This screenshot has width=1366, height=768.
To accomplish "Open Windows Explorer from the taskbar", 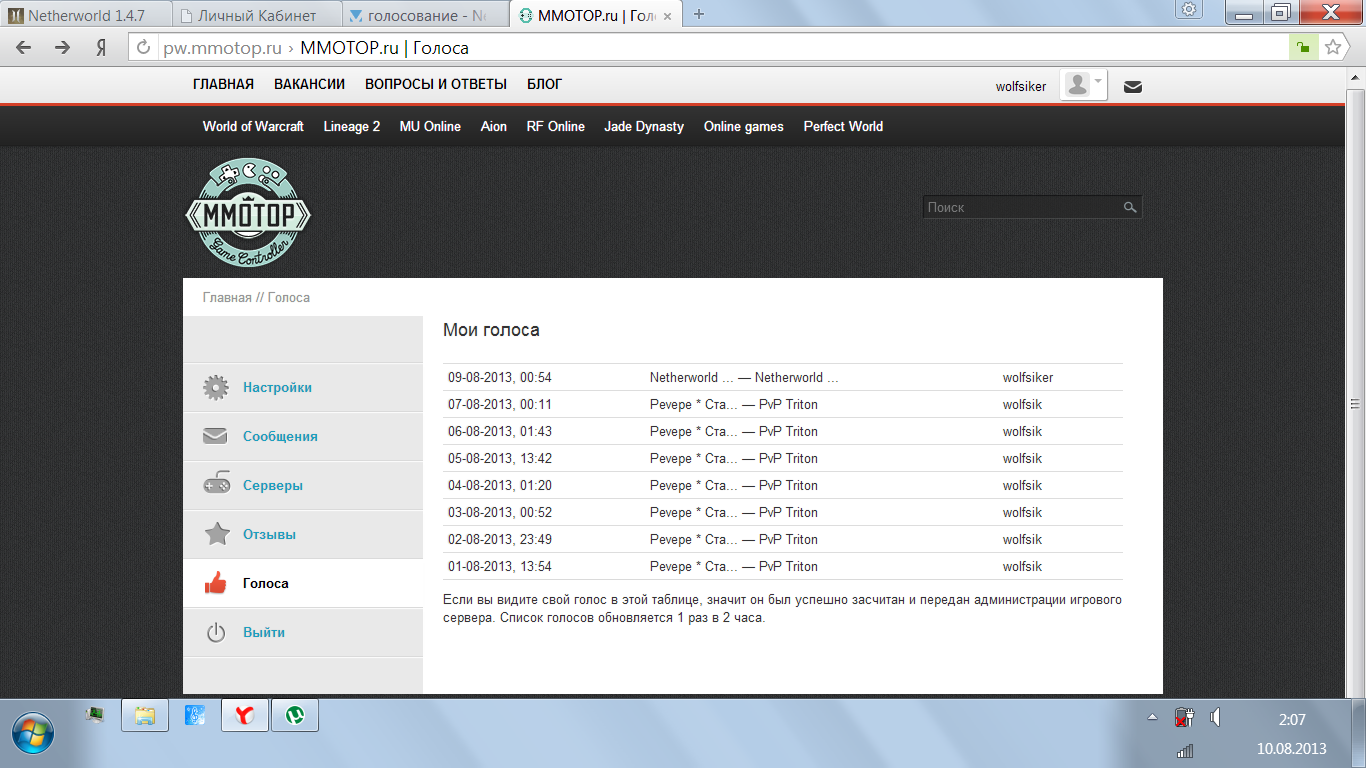I will [145, 715].
